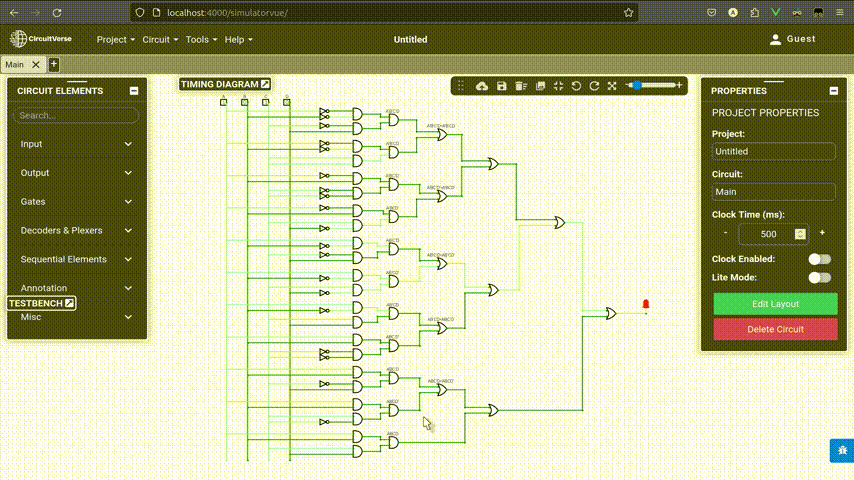Click the Delete Circuit button
This screenshot has height=480, width=854.
click(x=775, y=329)
